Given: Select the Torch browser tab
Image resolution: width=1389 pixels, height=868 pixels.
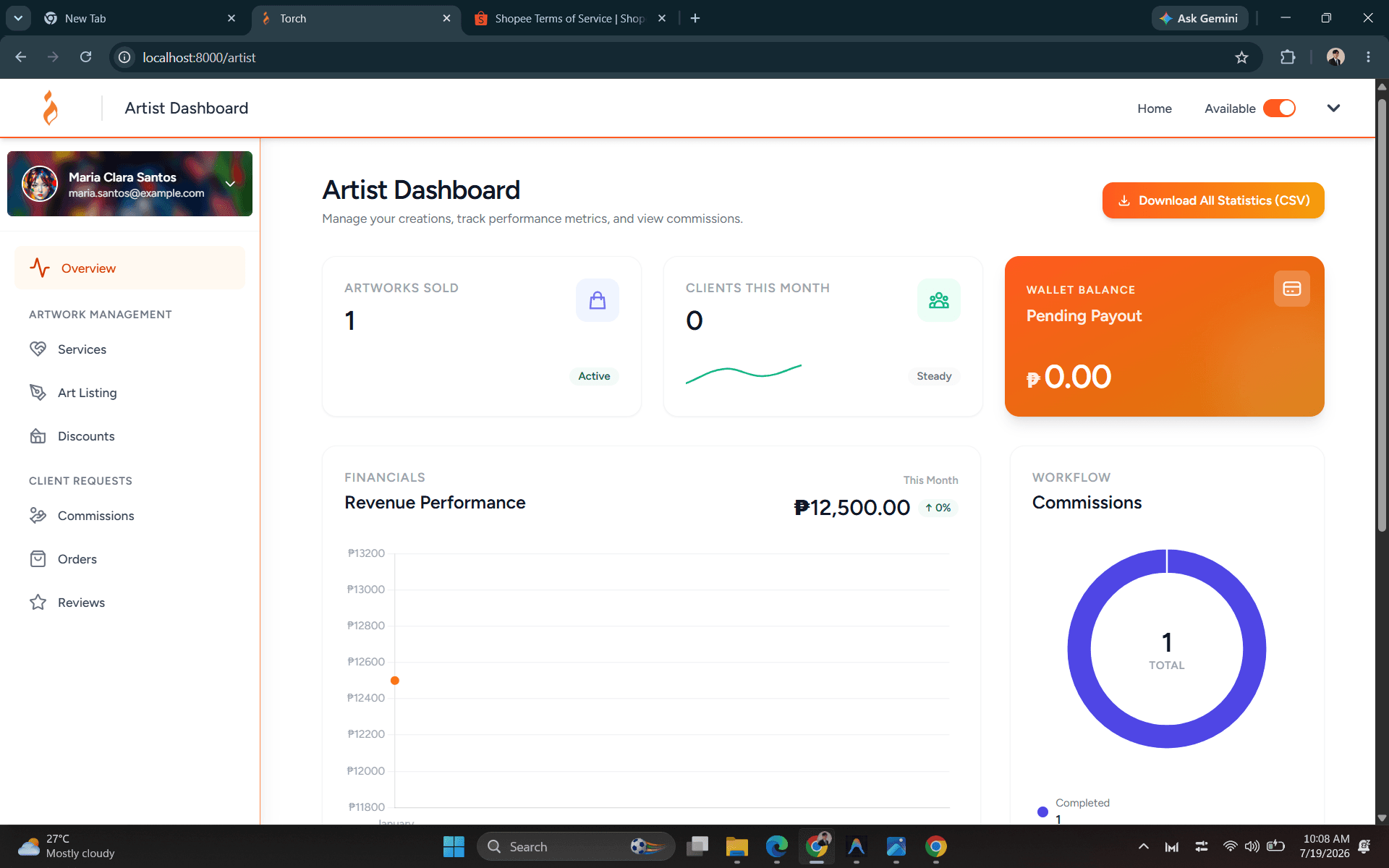Looking at the screenshot, I should pos(355,18).
